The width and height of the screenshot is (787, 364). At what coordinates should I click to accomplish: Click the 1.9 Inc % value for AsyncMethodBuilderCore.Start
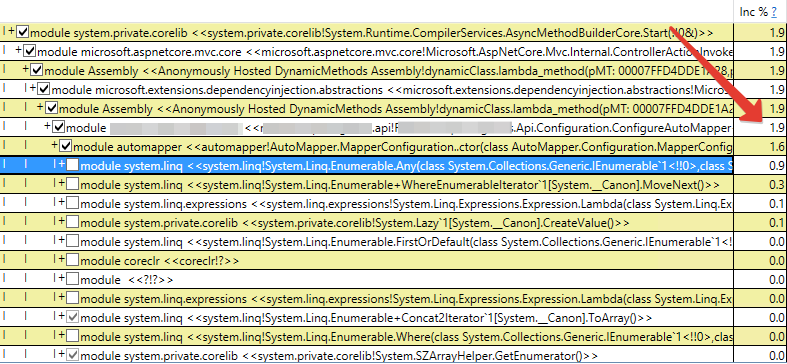click(777, 33)
